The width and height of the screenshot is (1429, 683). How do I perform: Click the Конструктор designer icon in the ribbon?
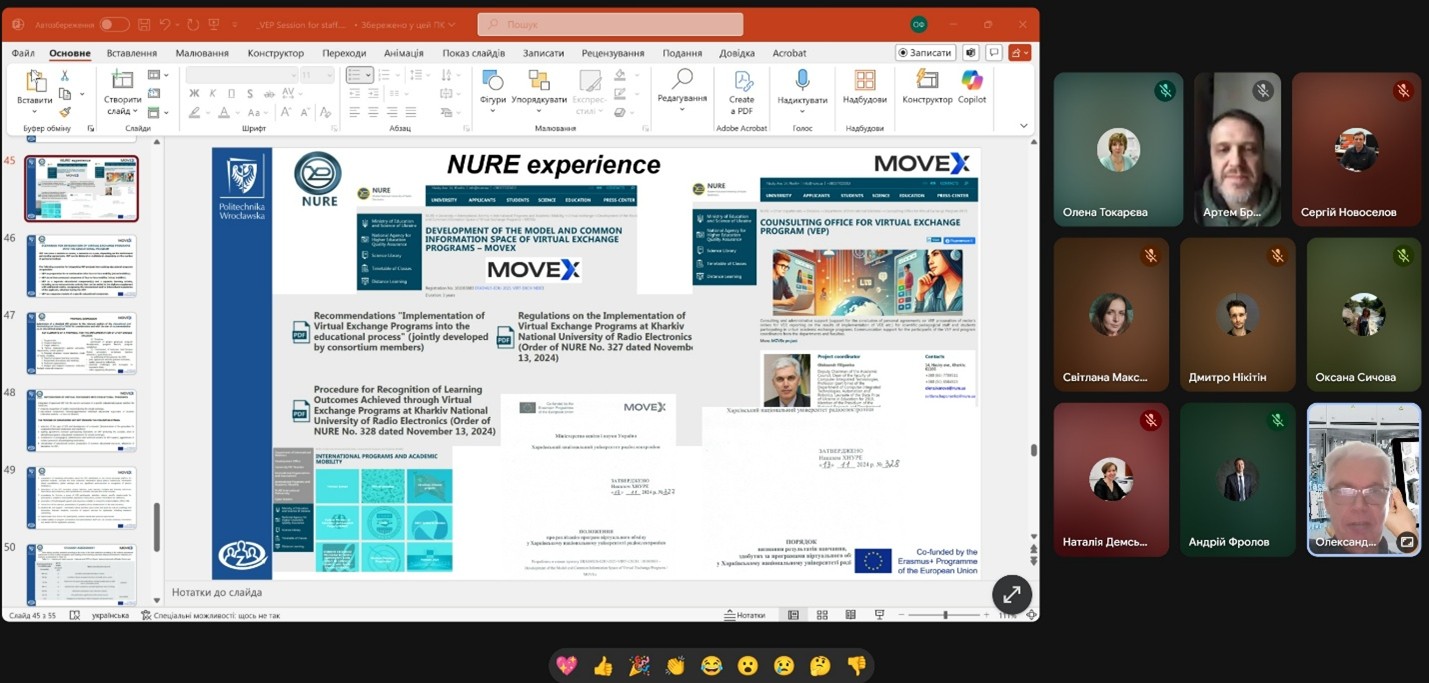pyautogui.click(x=927, y=86)
